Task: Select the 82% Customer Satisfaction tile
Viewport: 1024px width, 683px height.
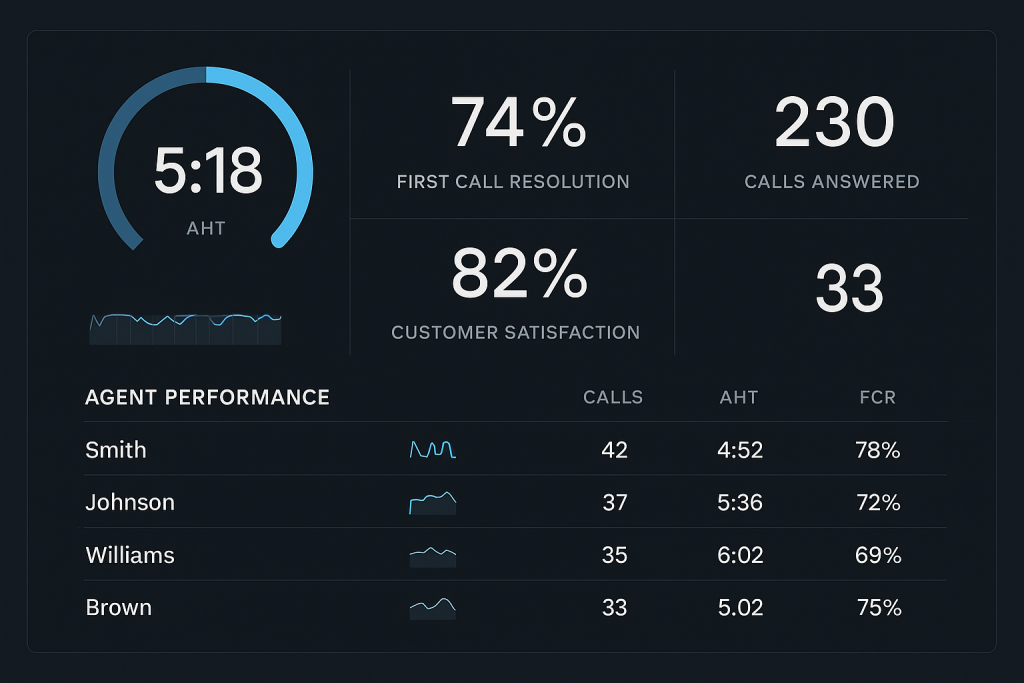Action: pos(515,292)
